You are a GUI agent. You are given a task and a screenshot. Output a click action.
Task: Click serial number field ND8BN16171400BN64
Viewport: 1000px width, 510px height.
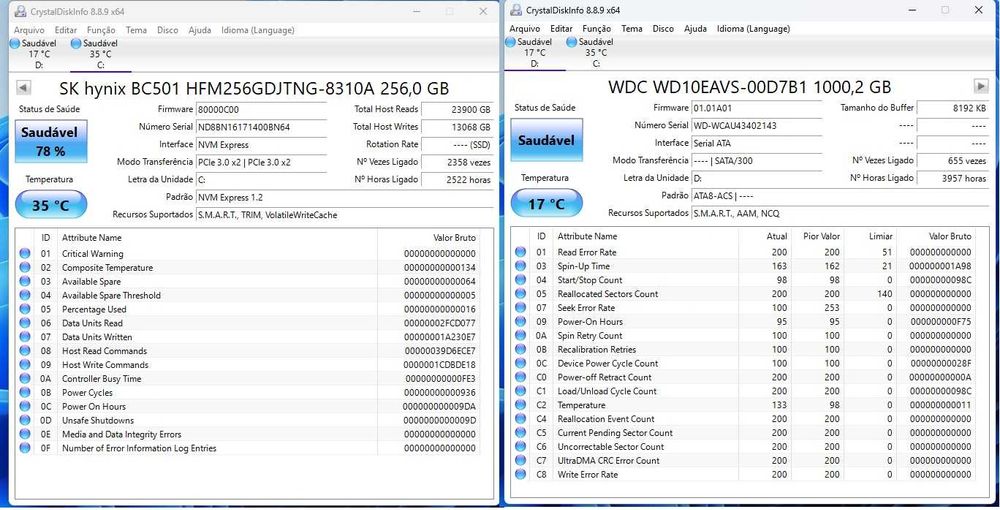[x=261, y=128]
